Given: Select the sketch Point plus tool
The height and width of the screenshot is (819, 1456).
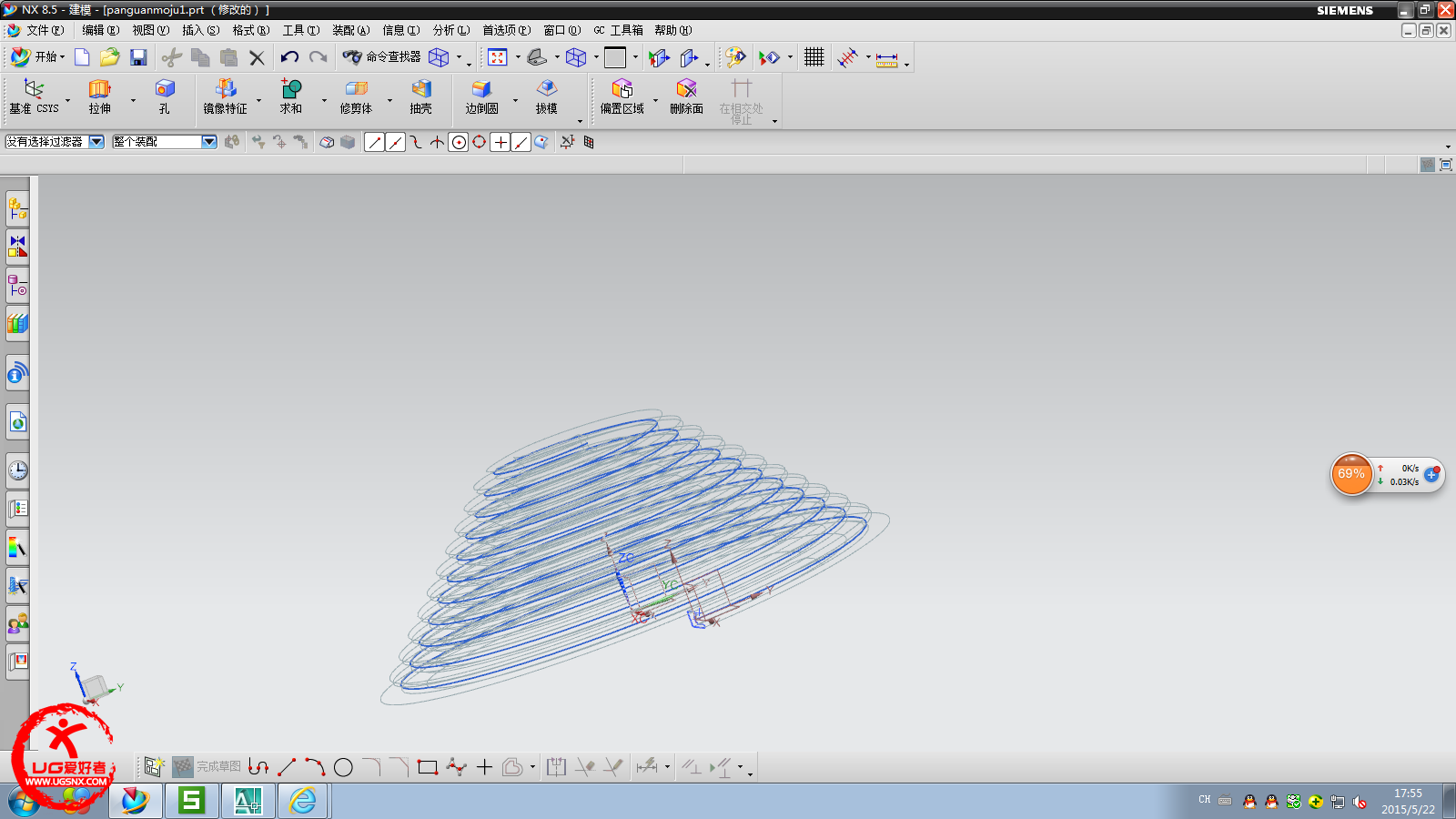Looking at the screenshot, I should tap(484, 767).
